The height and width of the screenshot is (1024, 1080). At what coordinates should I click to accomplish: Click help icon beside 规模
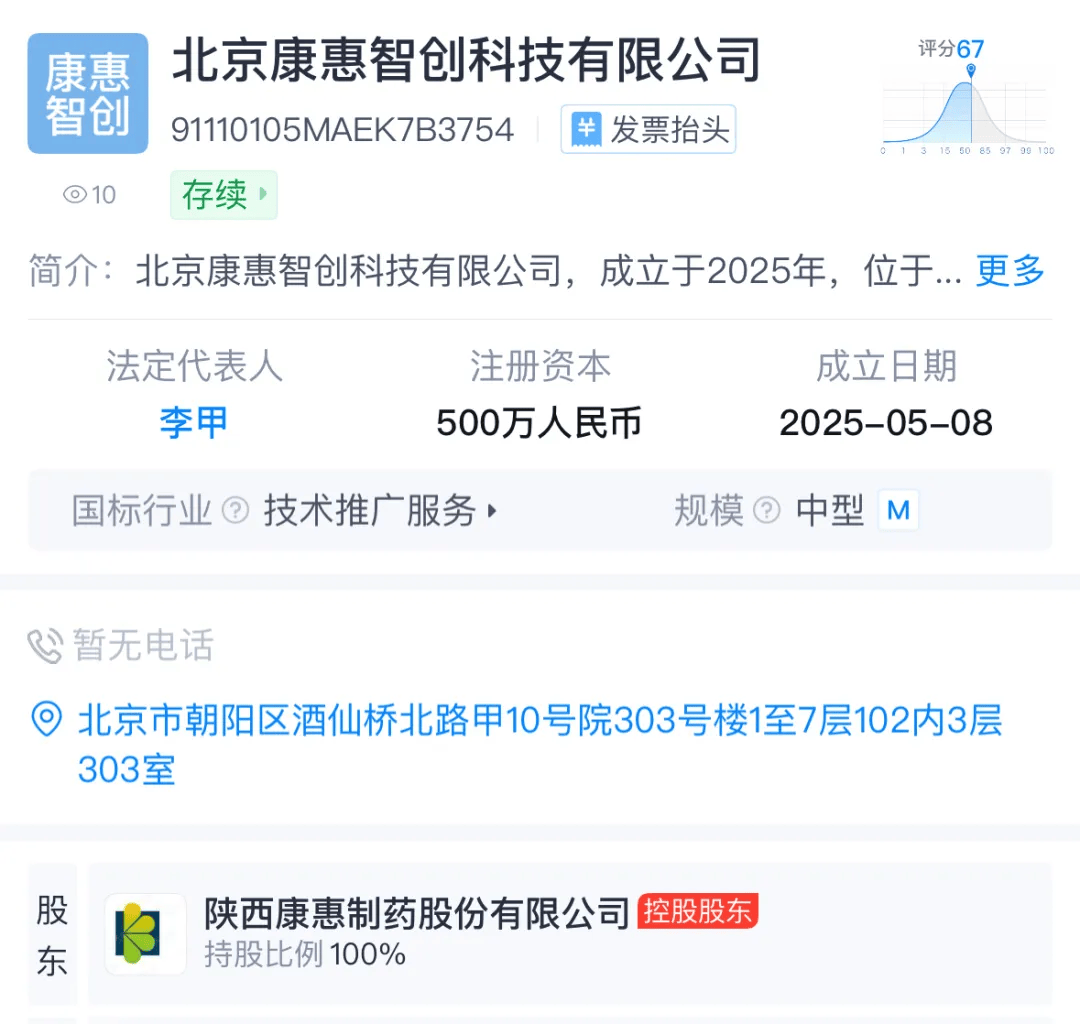point(767,510)
